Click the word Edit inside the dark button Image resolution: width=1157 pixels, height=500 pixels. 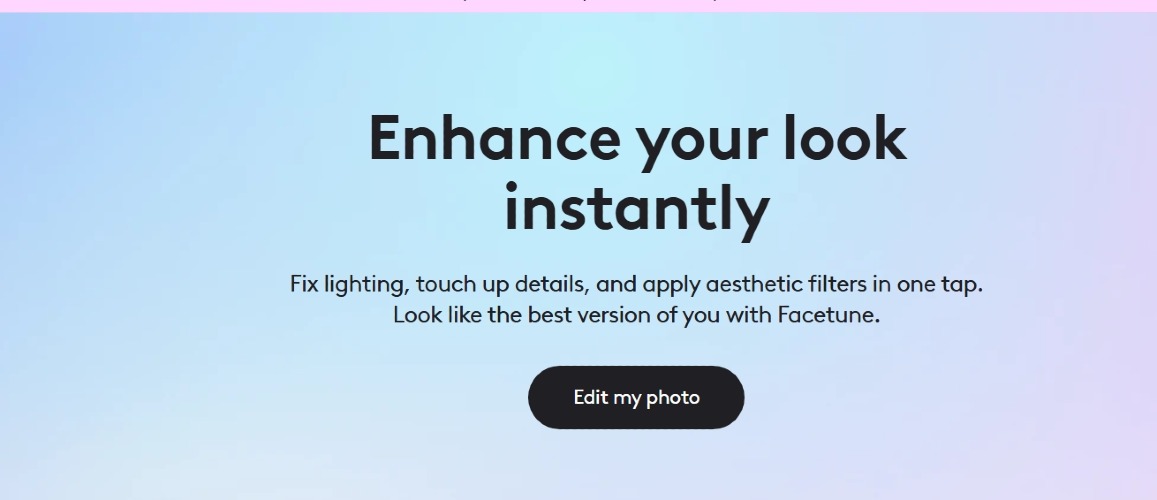pyautogui.click(x=591, y=397)
